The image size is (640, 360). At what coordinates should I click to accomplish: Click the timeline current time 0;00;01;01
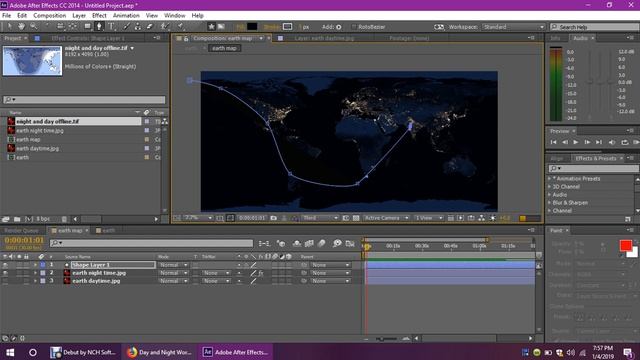[x=24, y=240]
